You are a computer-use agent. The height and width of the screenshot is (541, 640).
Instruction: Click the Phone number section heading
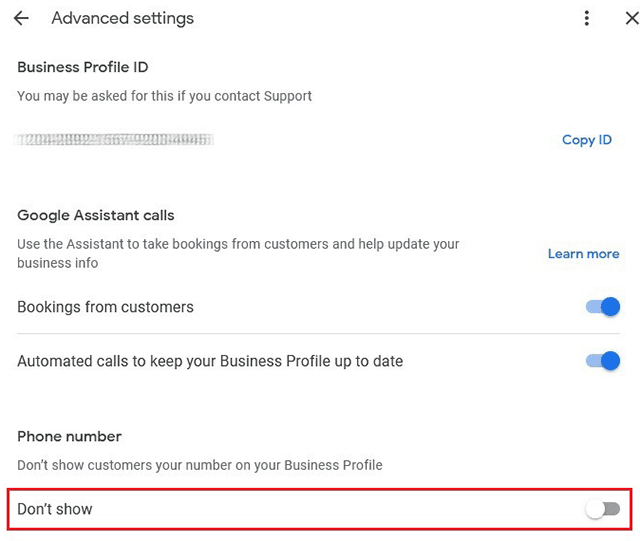(69, 436)
